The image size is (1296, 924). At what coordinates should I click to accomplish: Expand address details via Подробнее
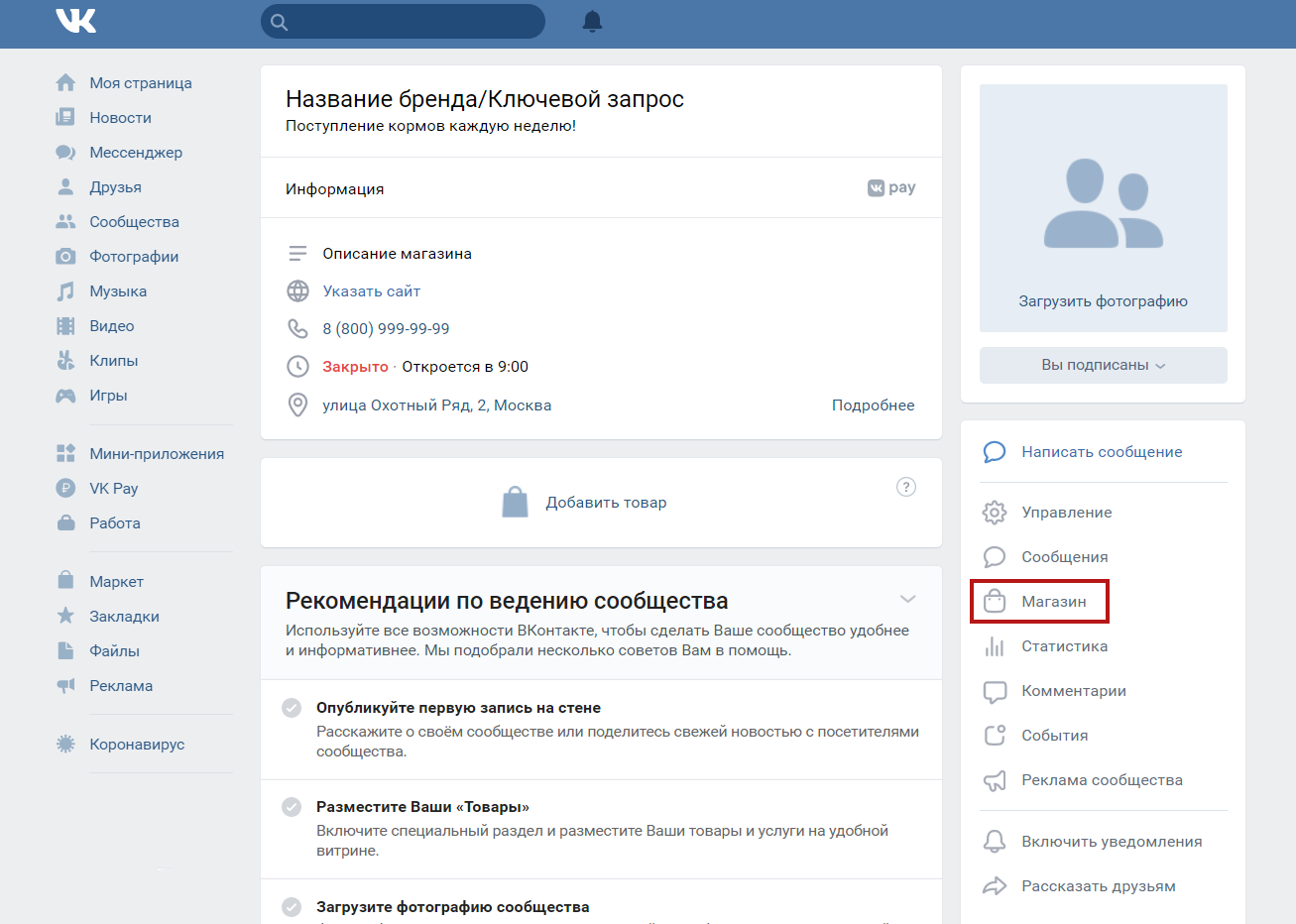click(x=873, y=405)
